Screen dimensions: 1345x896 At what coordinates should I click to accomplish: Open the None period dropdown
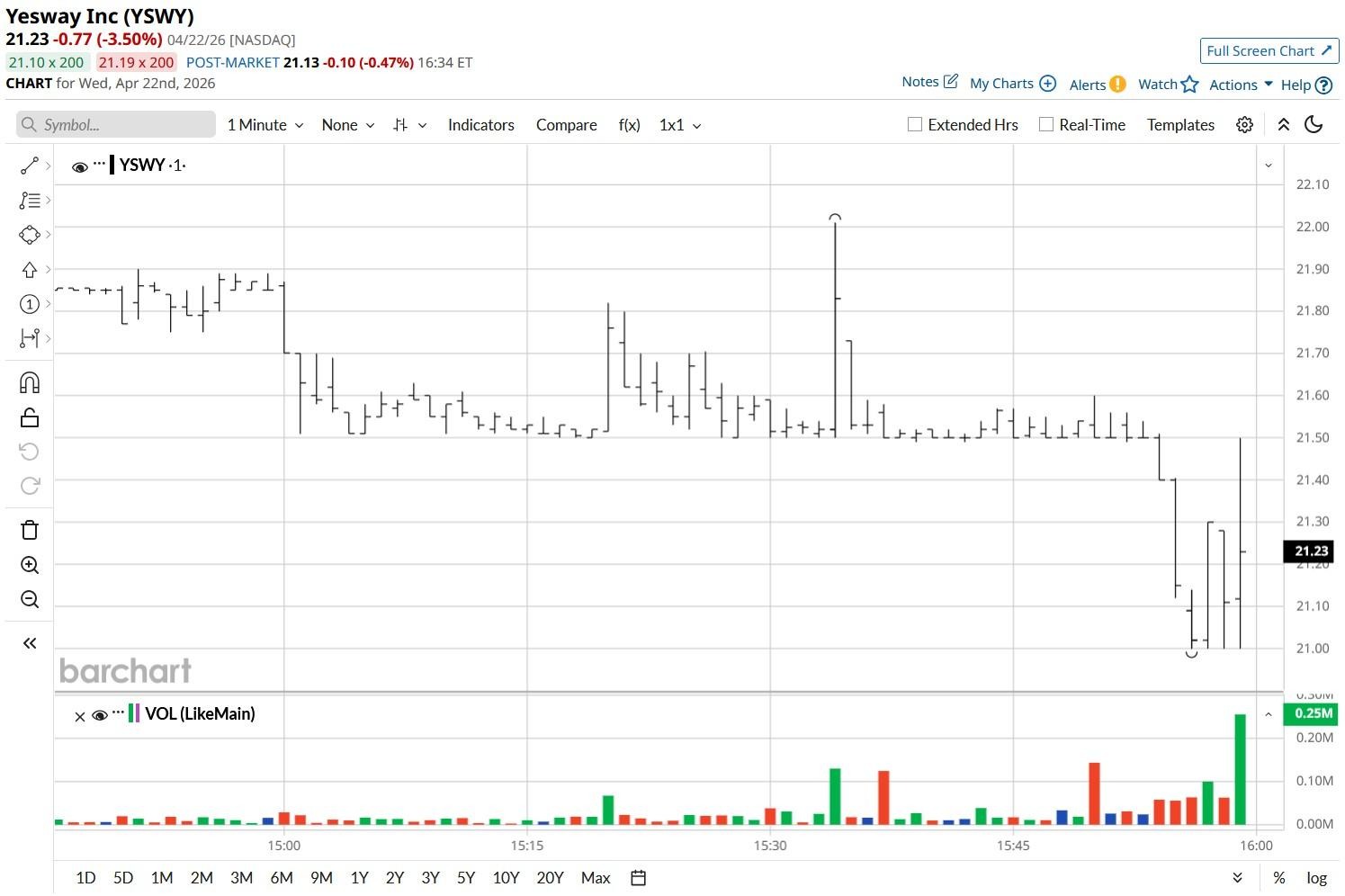tap(348, 125)
